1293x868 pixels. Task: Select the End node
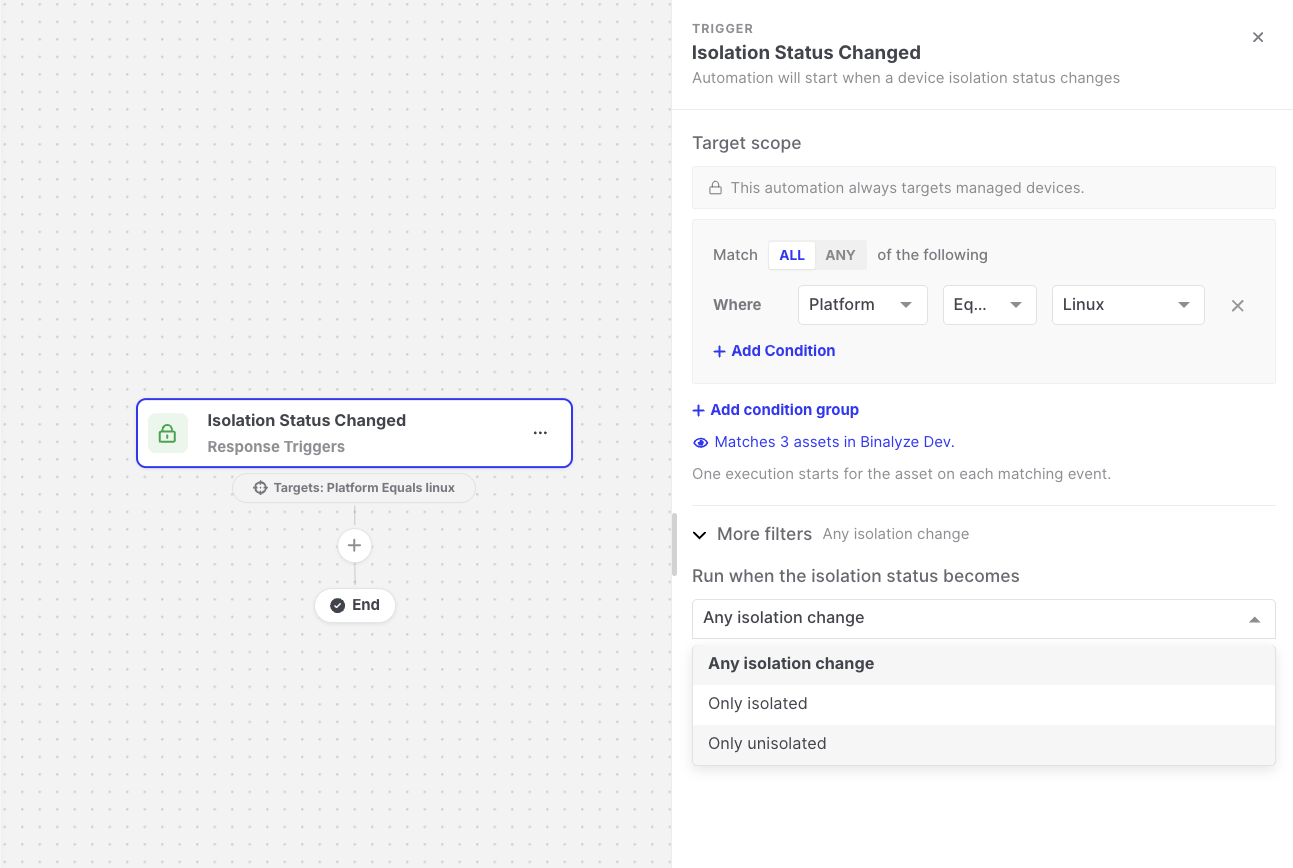click(x=355, y=605)
